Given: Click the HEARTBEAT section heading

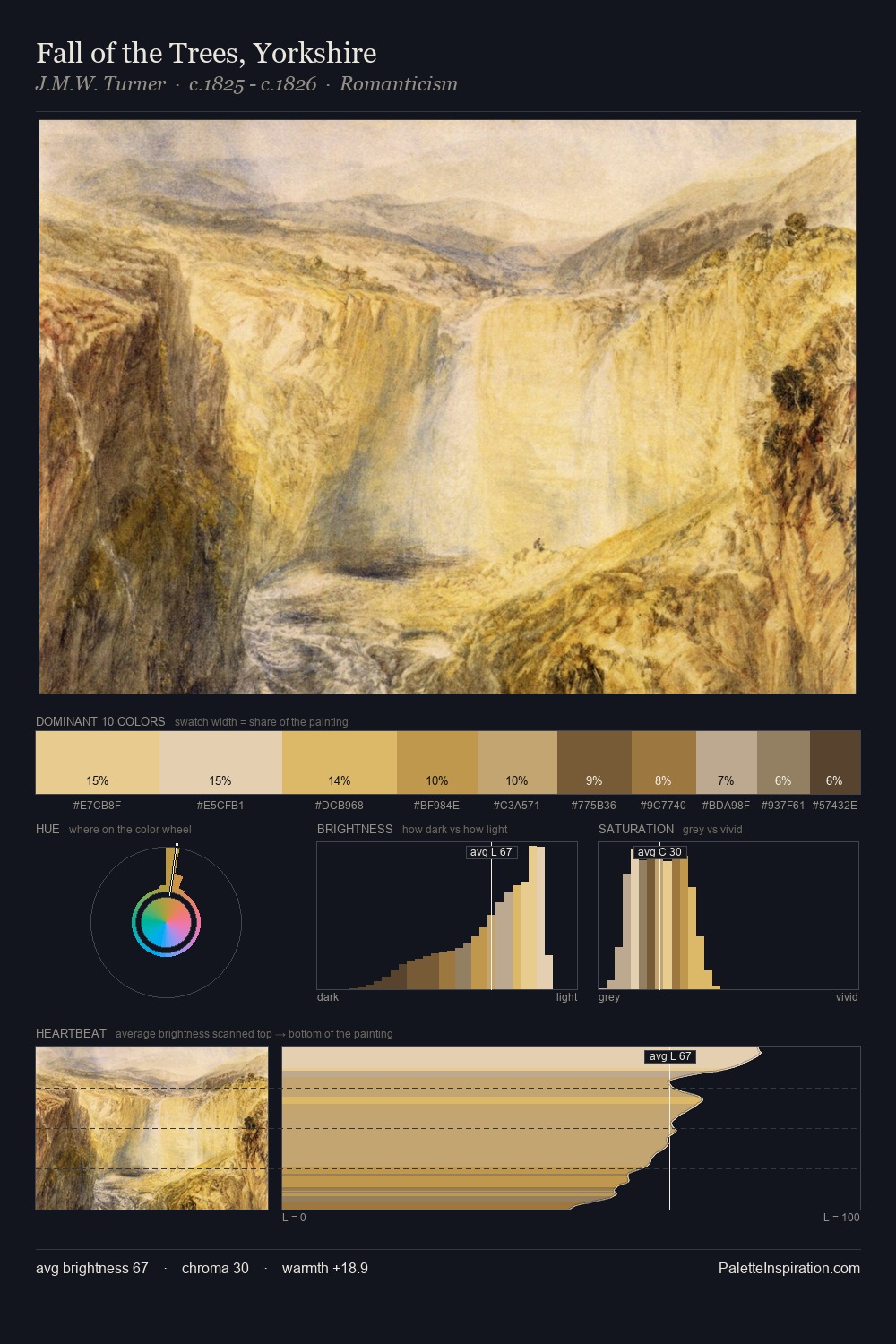Looking at the screenshot, I should [71, 1033].
